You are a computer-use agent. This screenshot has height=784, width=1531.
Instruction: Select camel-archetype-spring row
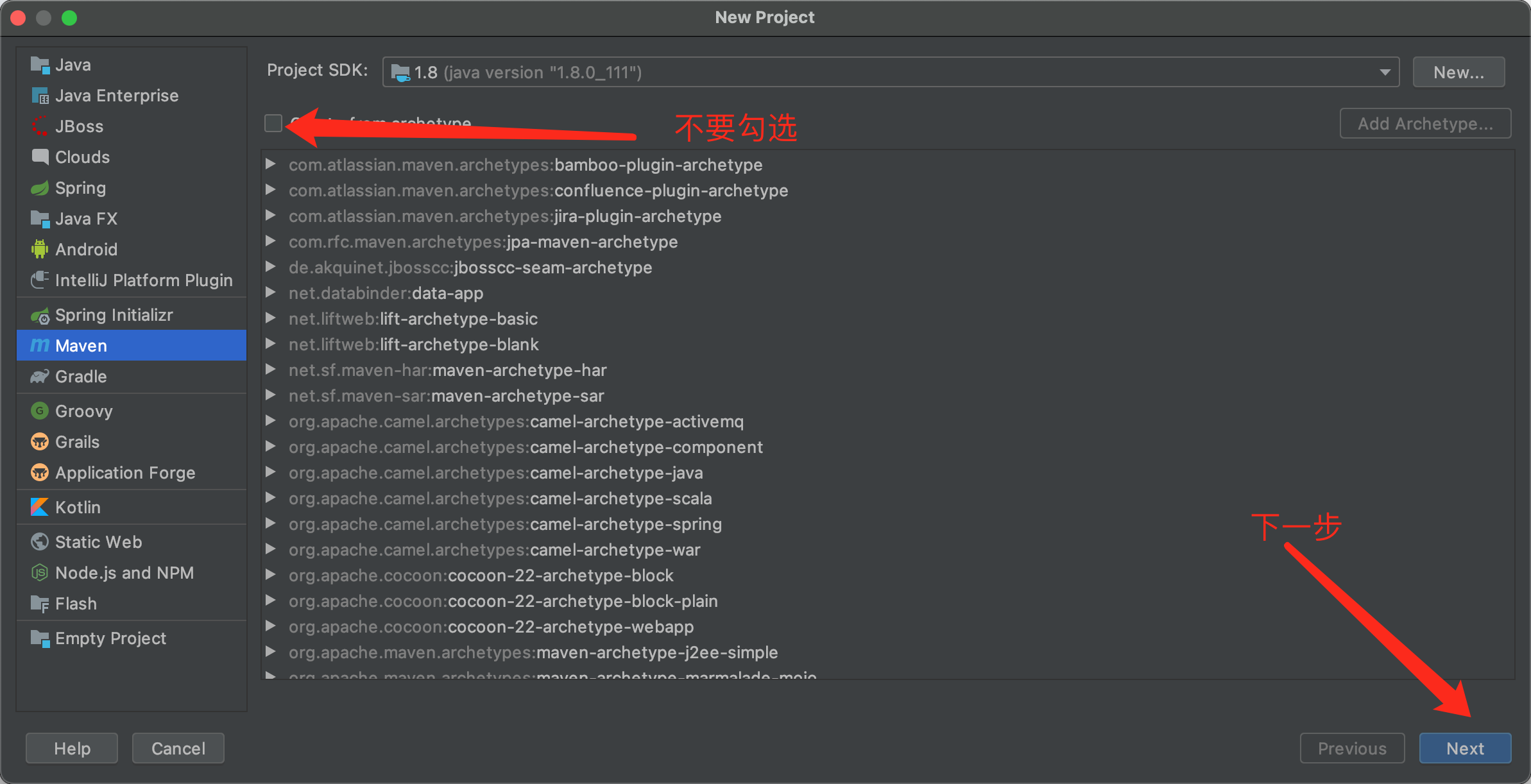887,524
